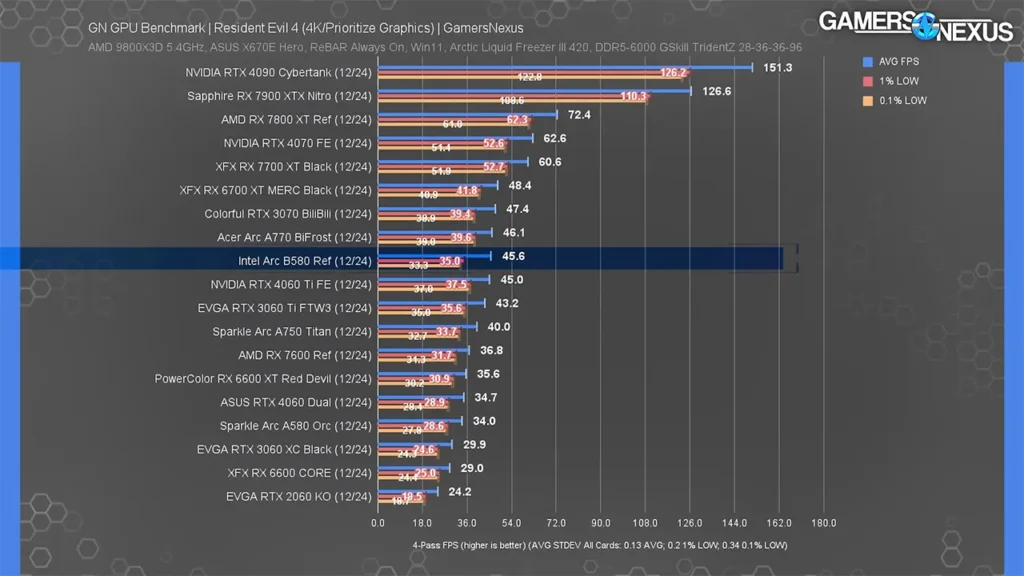Select the 144.0 tick on the FPS axis

pos(735,523)
